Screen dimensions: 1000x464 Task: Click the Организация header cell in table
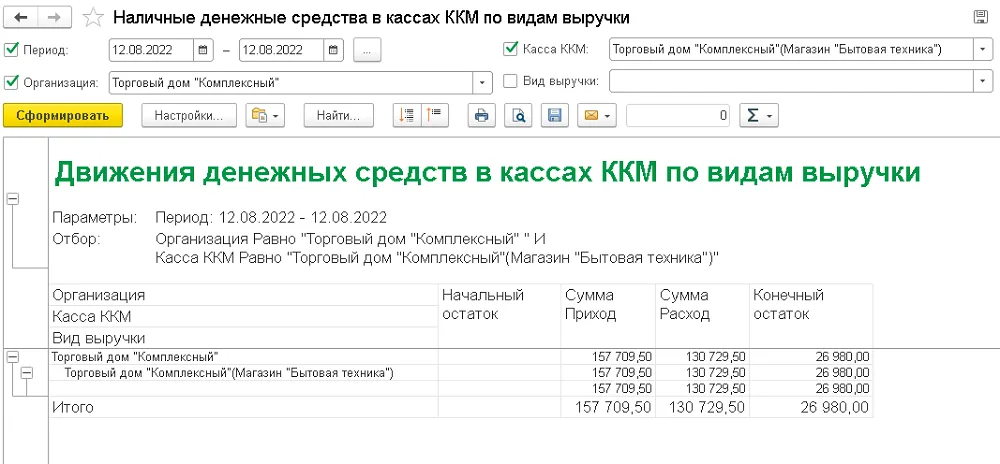pos(244,295)
